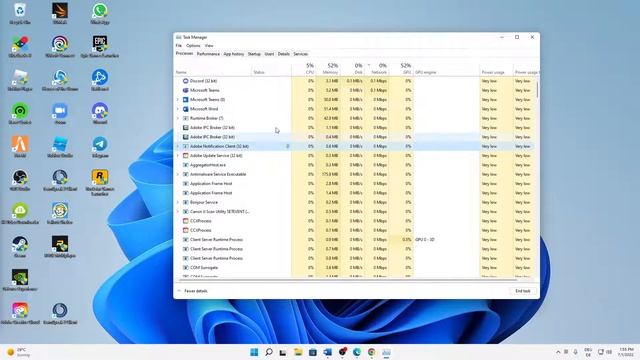Click the taskbar clock and date

626,352
